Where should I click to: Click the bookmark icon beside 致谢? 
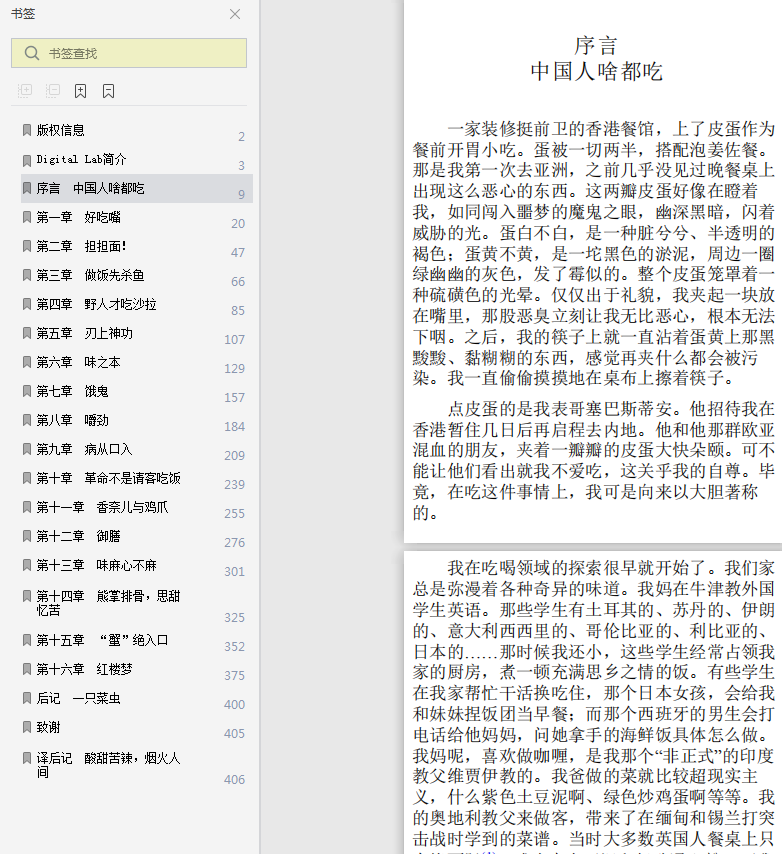(x=27, y=727)
